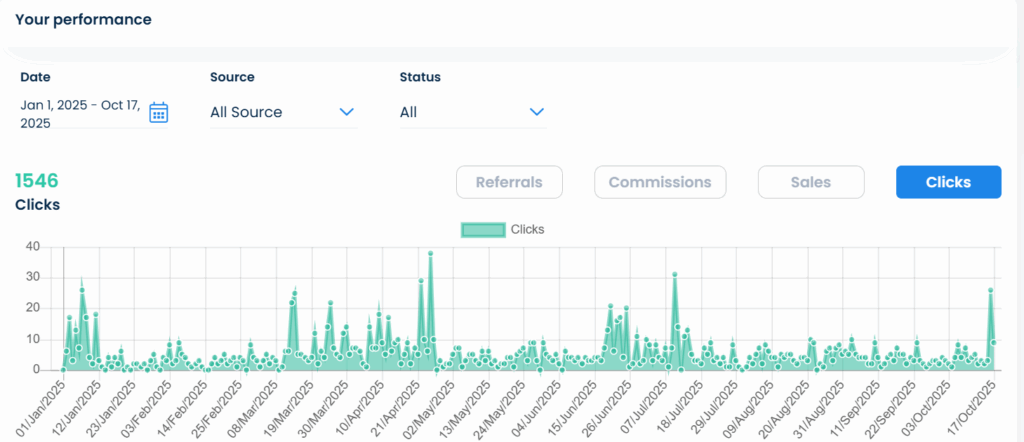Toggle the Clicks series legend swatch
The width and height of the screenshot is (1024, 442).
[482, 230]
